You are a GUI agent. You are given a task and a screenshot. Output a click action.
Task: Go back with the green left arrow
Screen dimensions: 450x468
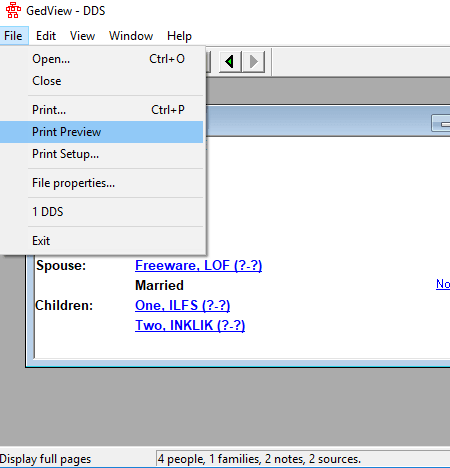coord(230,62)
